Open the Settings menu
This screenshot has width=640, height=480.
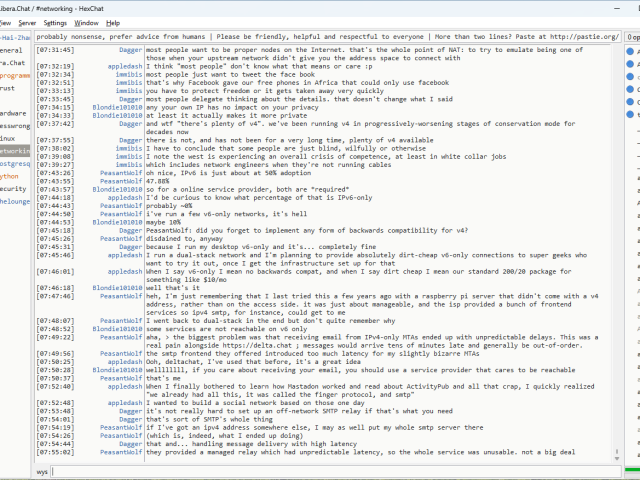pos(55,23)
